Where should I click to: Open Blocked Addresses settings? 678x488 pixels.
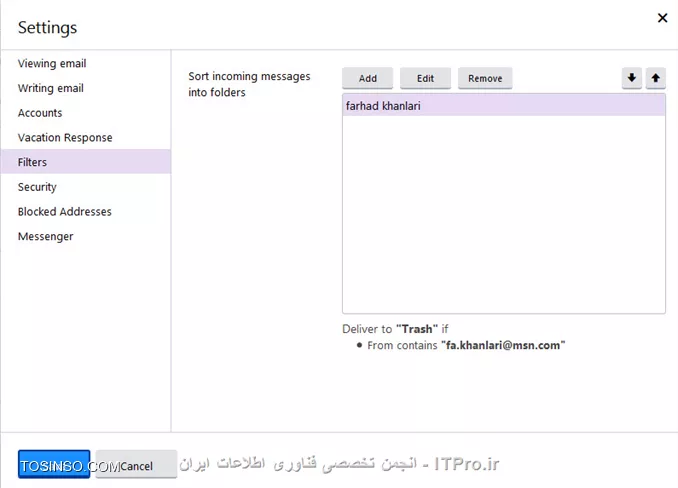[x=64, y=212]
